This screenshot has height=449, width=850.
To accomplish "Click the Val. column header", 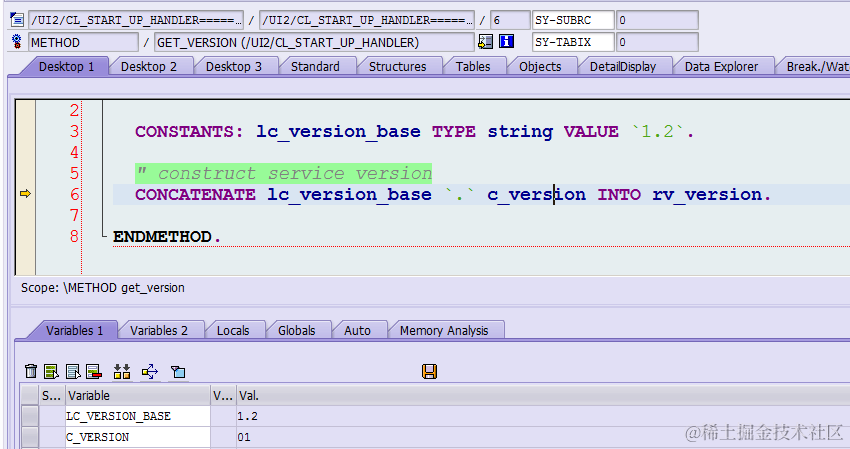I will click(x=543, y=395).
